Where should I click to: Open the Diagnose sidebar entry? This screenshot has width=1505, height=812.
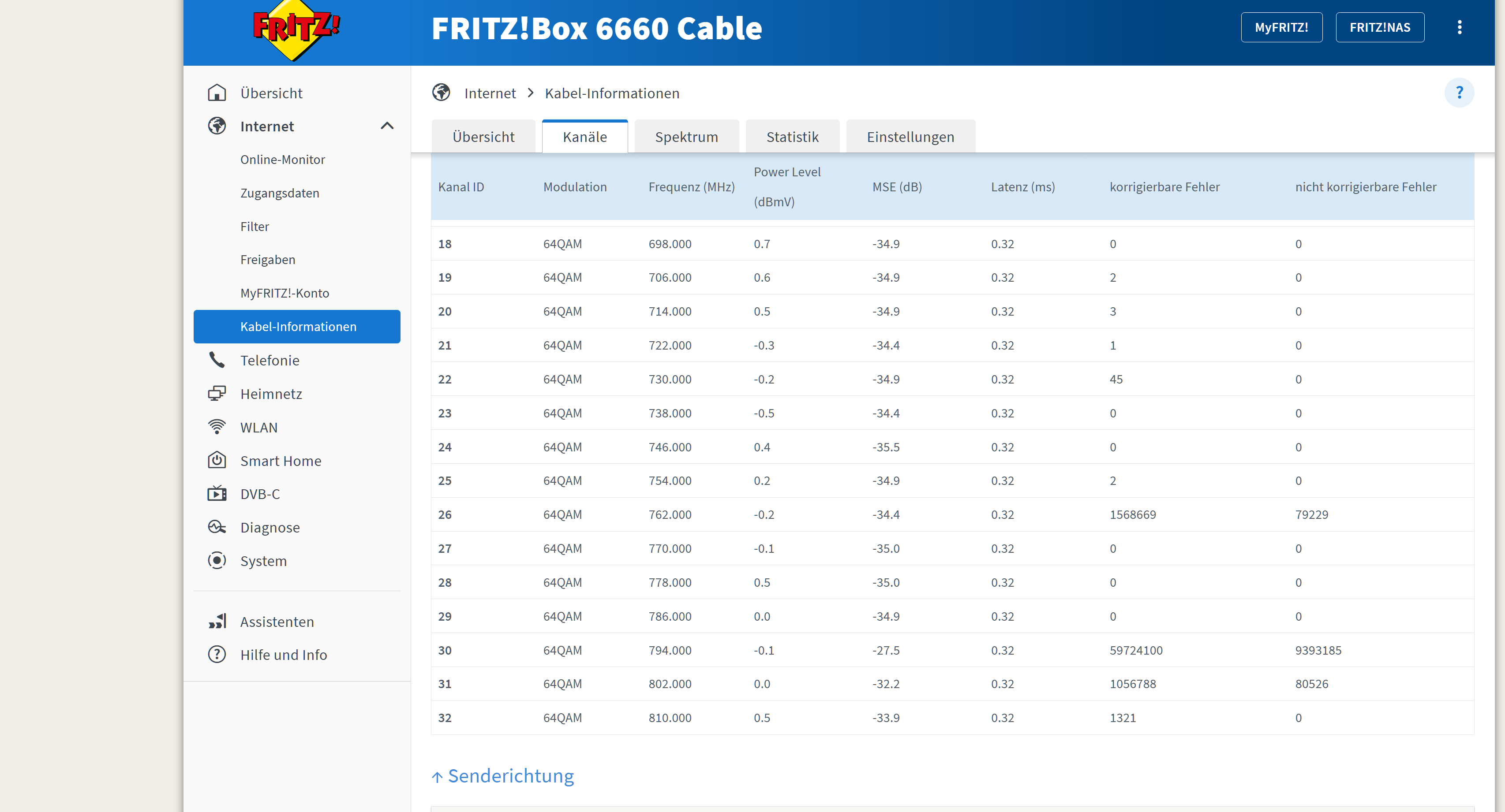click(x=270, y=527)
